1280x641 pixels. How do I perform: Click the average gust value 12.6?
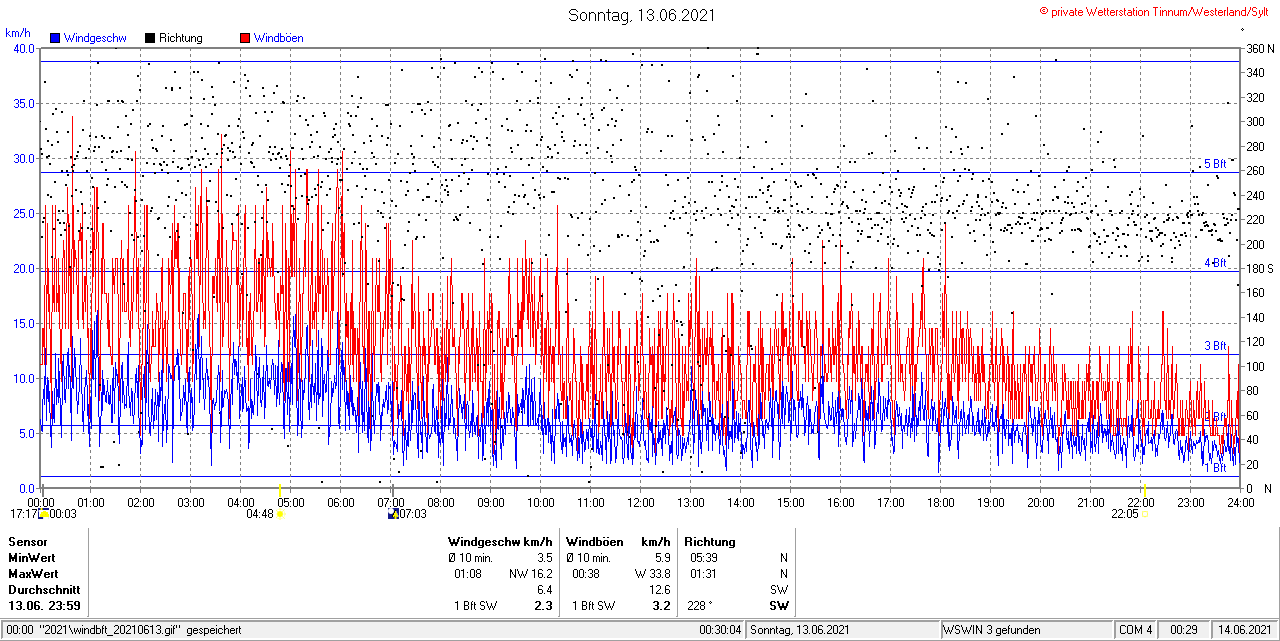click(659, 590)
